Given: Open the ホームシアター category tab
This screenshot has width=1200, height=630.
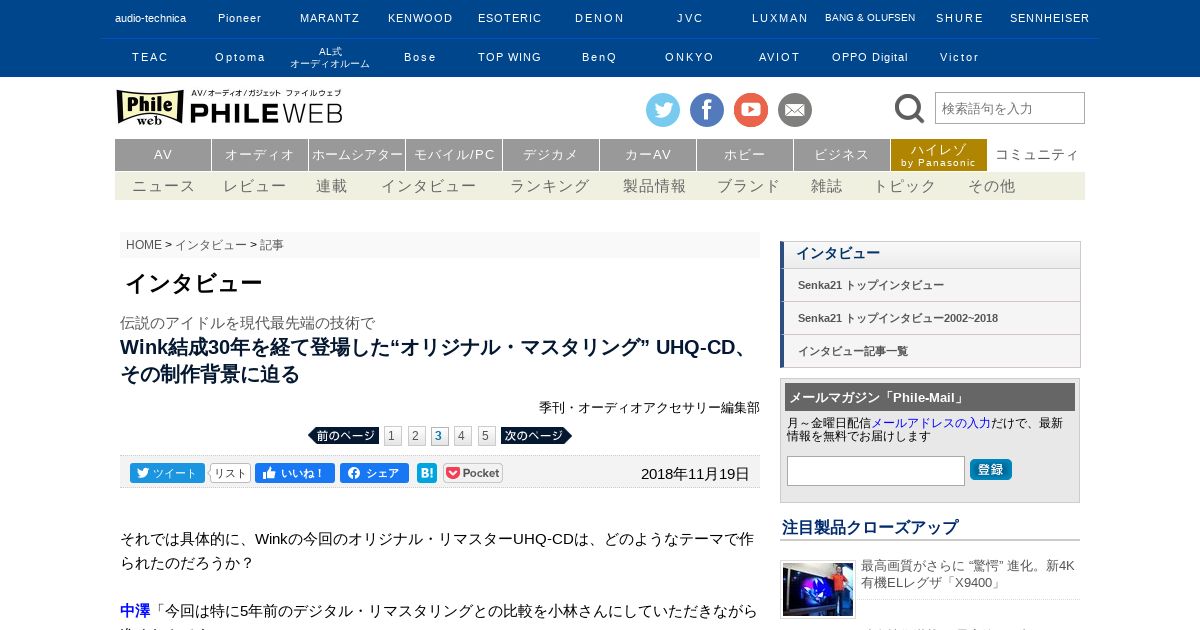Looking at the screenshot, I should pyautogui.click(x=357, y=155).
